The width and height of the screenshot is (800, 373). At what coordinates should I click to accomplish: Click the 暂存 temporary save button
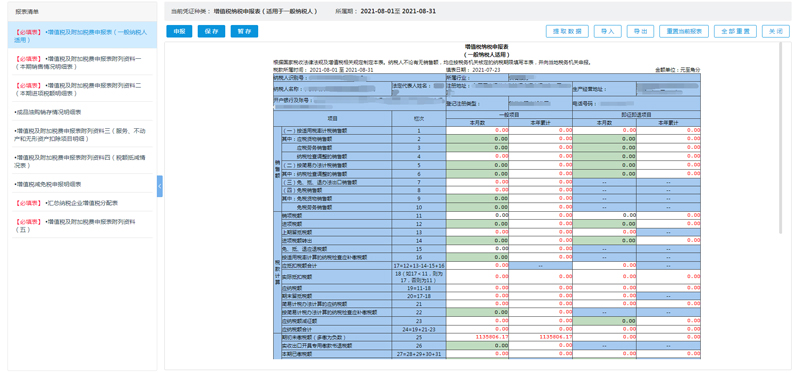point(244,31)
